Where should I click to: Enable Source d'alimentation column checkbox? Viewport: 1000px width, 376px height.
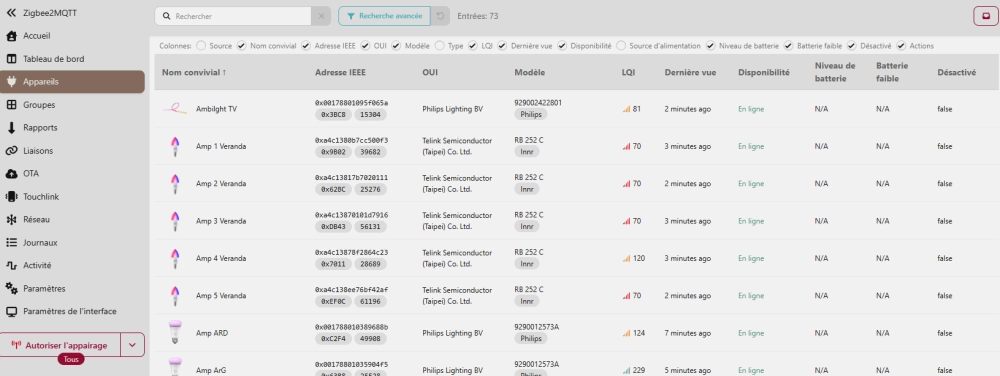(621, 46)
